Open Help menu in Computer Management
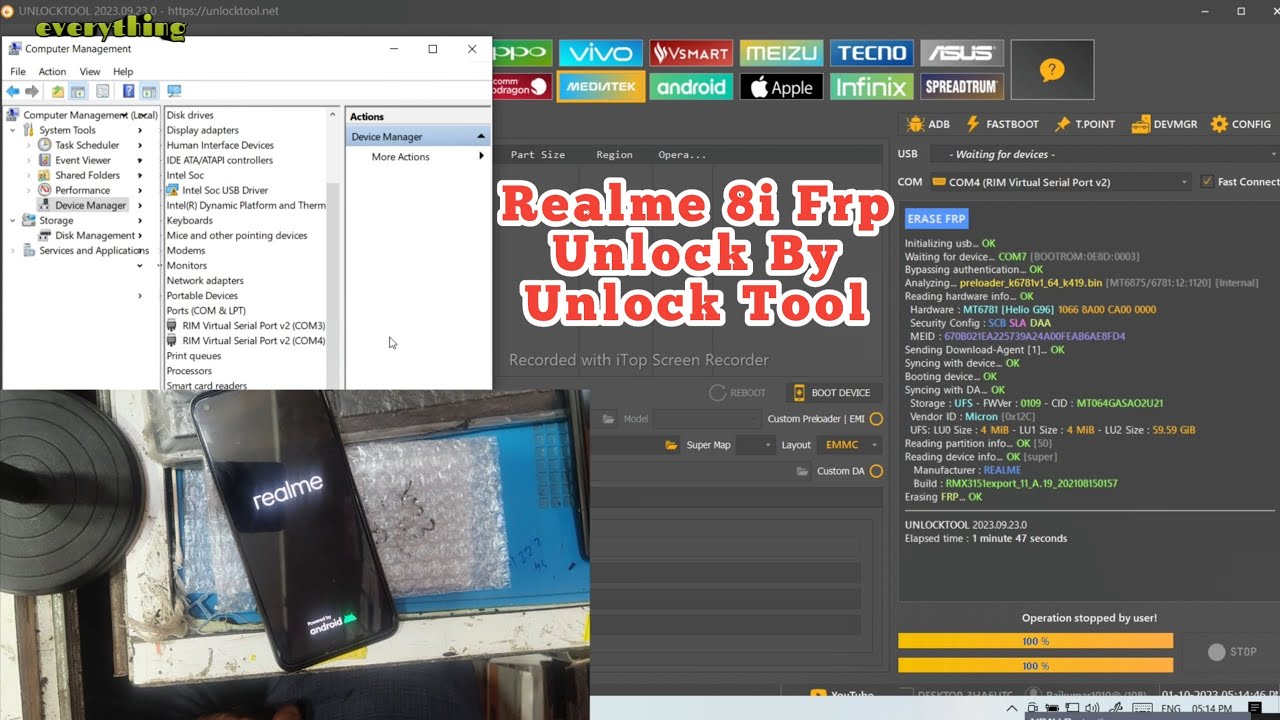 point(123,72)
